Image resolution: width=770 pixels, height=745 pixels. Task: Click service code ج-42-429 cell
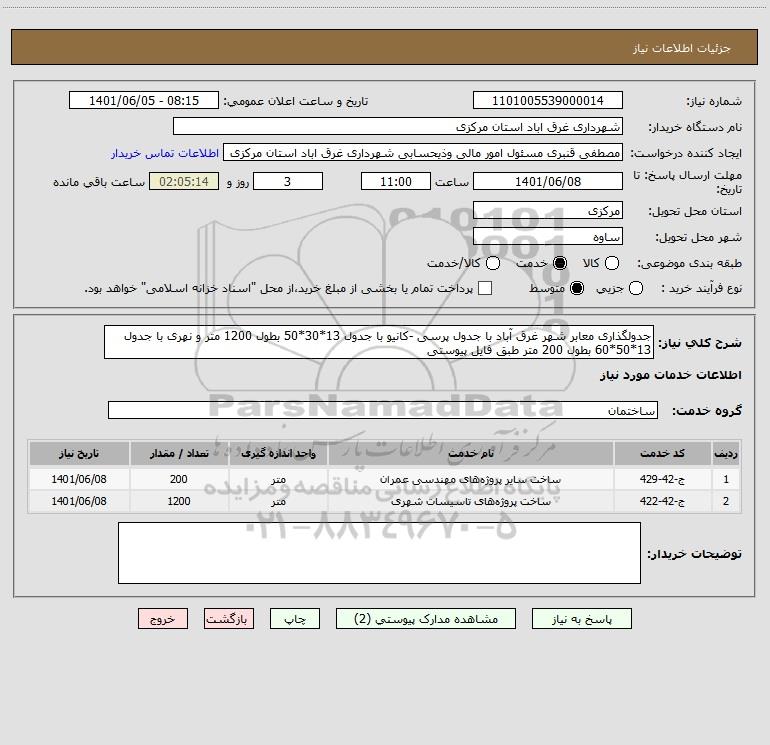click(x=662, y=479)
